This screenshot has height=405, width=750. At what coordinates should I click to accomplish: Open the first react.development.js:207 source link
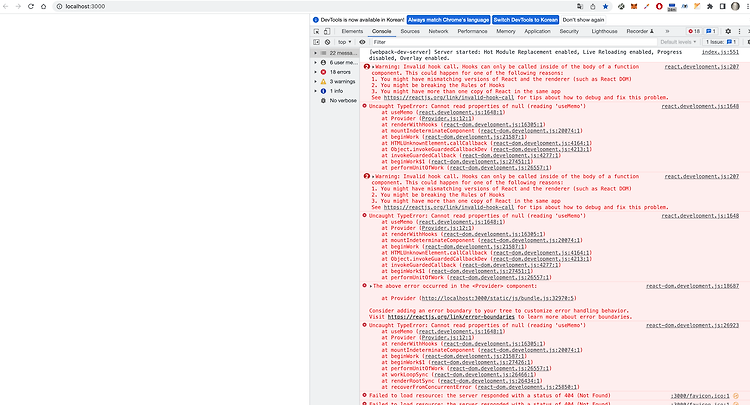[x=702, y=67]
